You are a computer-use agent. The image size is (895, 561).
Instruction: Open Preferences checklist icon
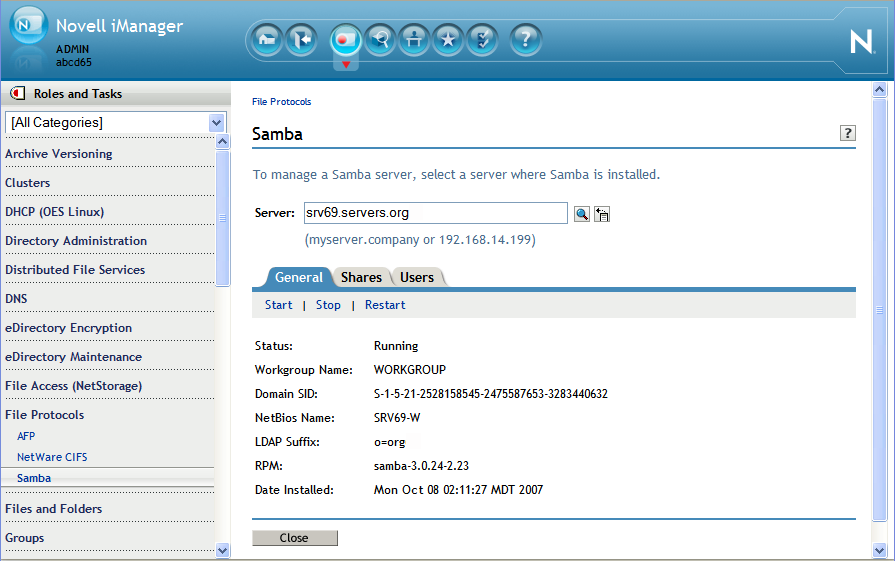pos(483,40)
